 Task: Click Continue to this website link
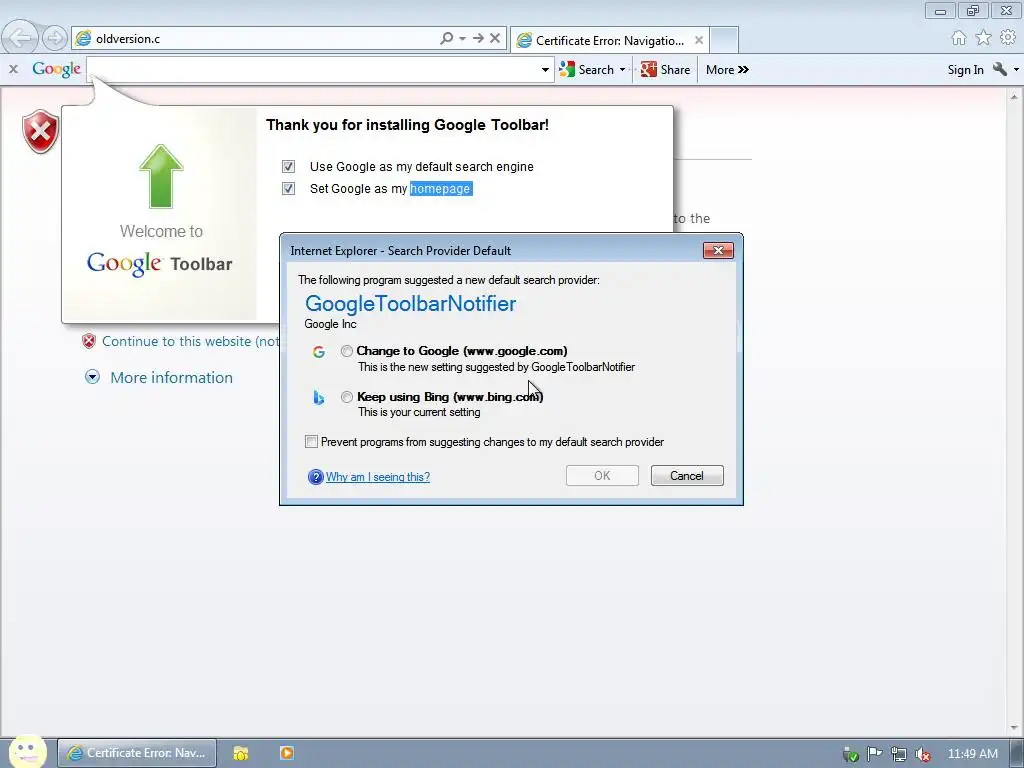click(x=191, y=341)
